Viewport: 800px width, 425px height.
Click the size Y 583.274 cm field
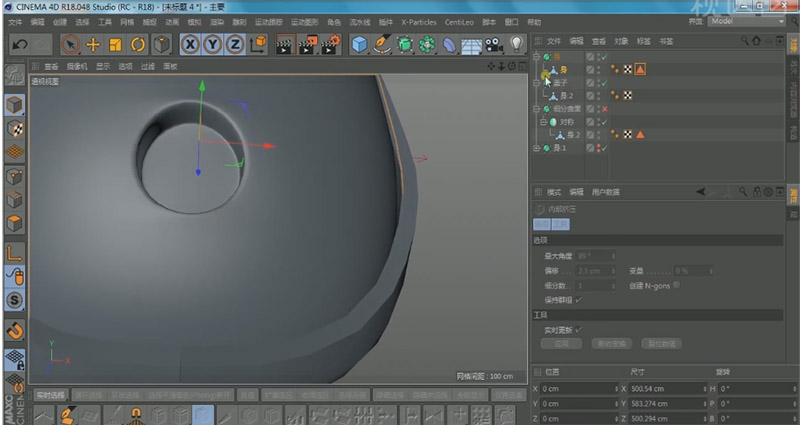click(667, 404)
